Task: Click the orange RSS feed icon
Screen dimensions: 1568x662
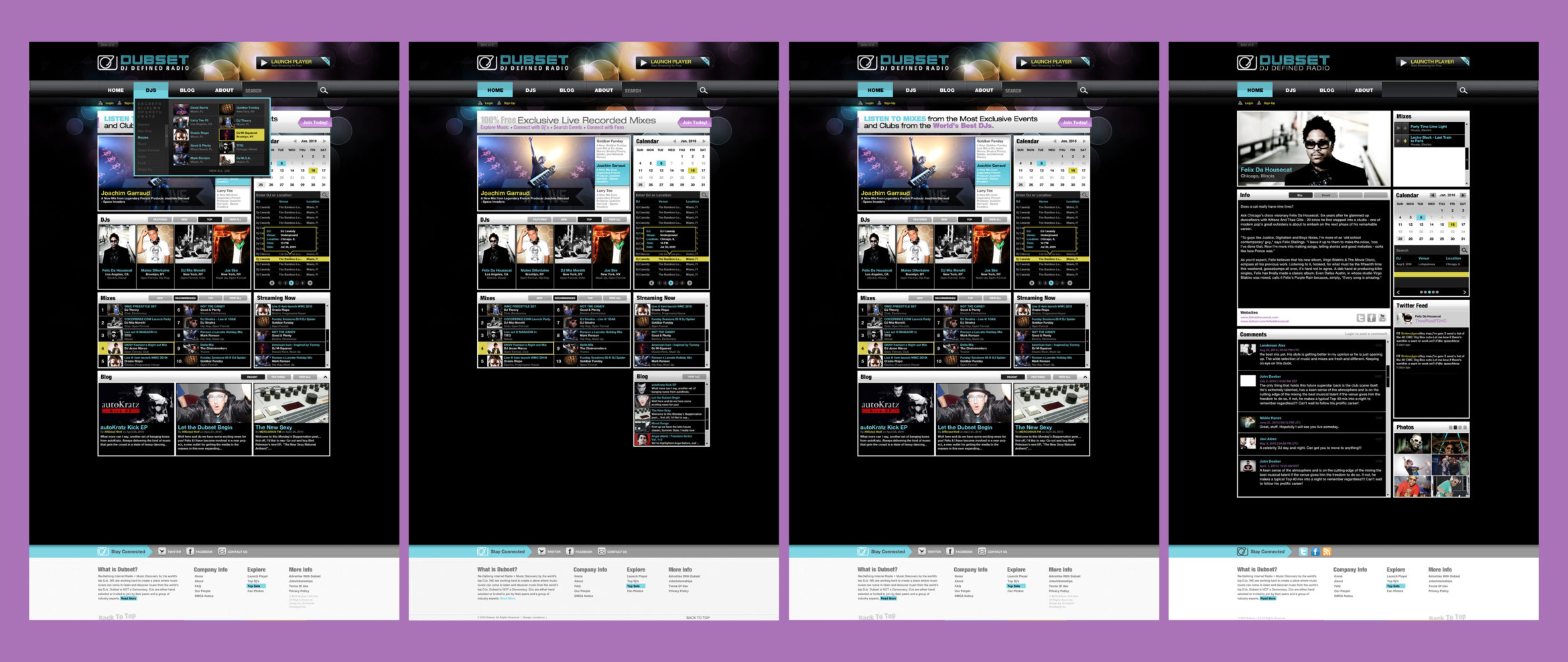Action: [1327, 551]
